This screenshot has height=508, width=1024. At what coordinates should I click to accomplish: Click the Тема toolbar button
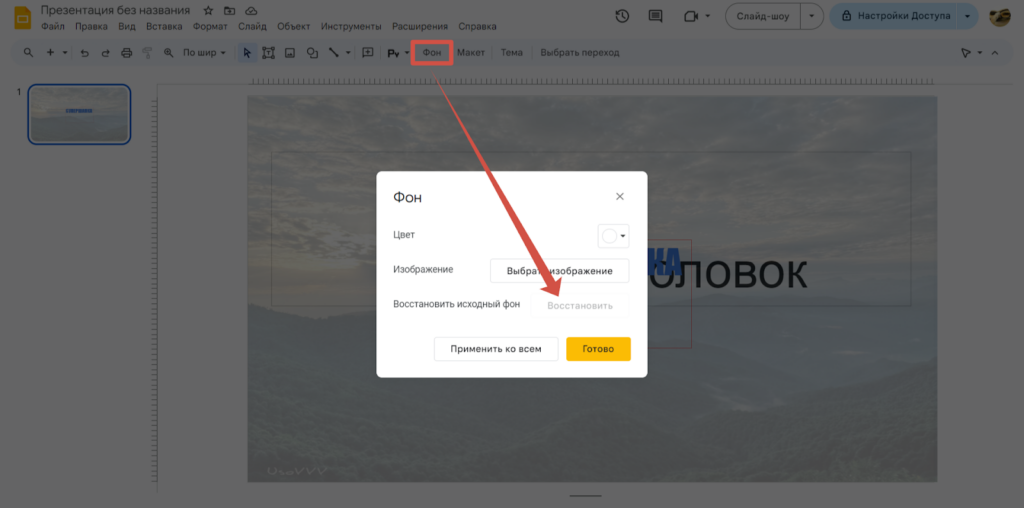tap(511, 53)
